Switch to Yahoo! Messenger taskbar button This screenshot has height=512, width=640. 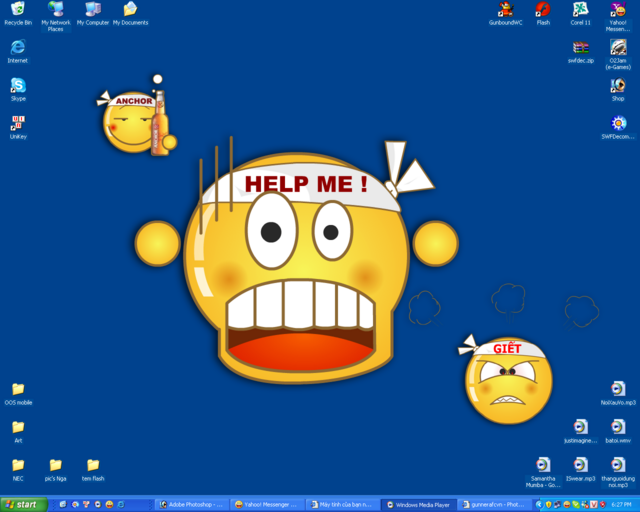click(267, 505)
